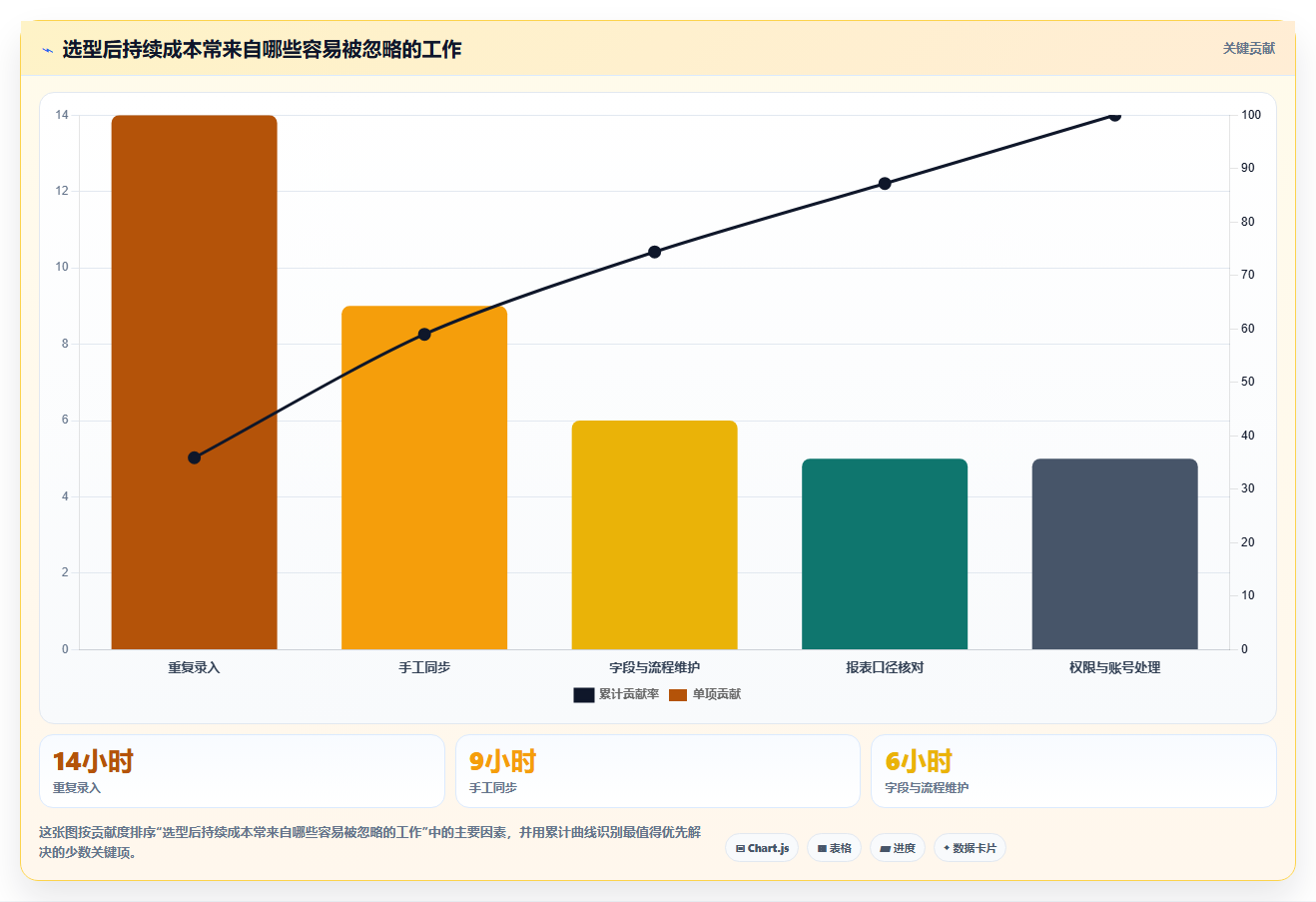
Task: Click the 单项贡献 legend label
Action: tap(717, 694)
